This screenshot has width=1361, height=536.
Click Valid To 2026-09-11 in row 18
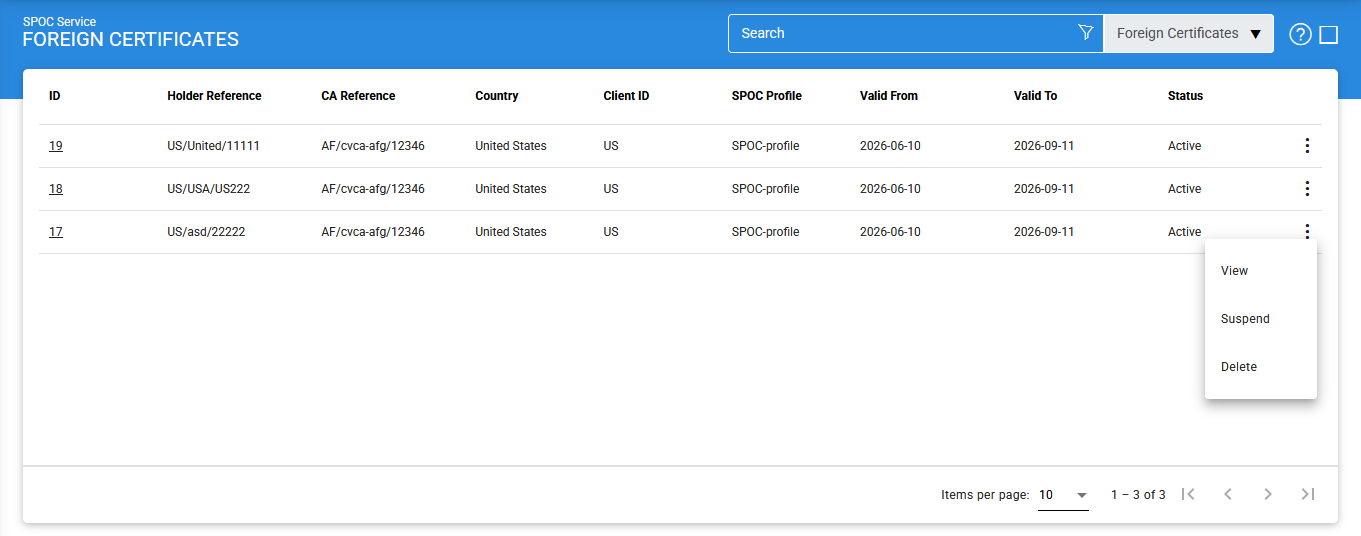1044,189
